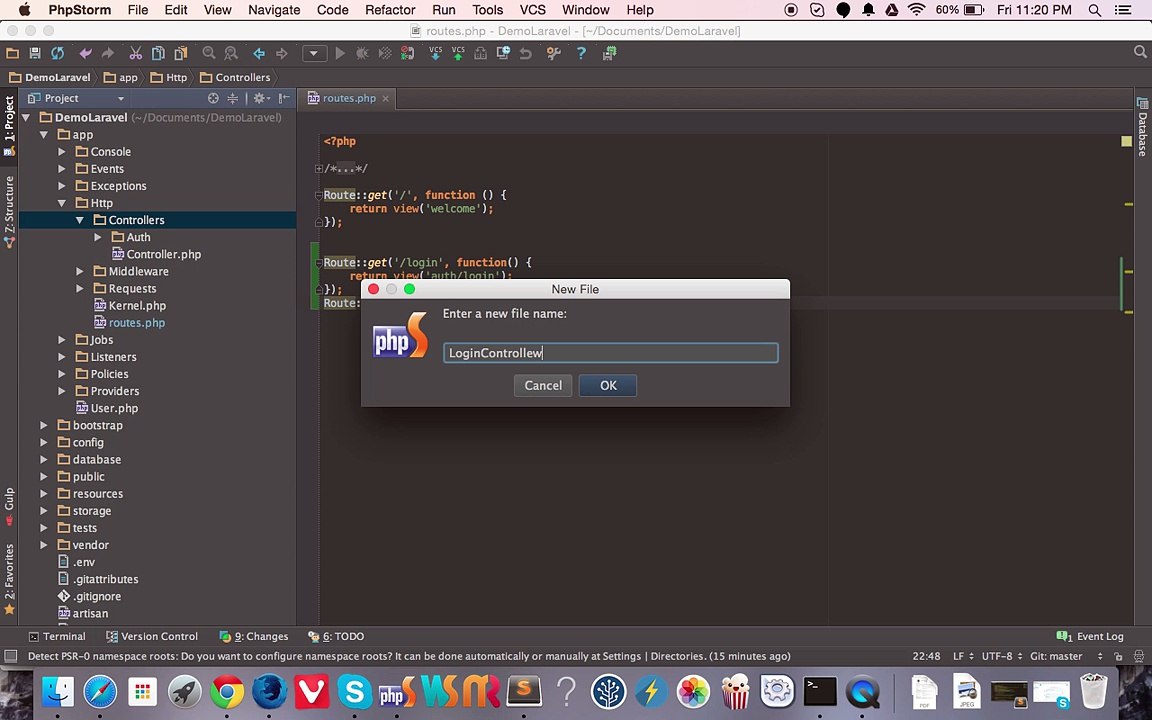Expand the bootstrap folder
The image size is (1152, 720).
pos(44,425)
